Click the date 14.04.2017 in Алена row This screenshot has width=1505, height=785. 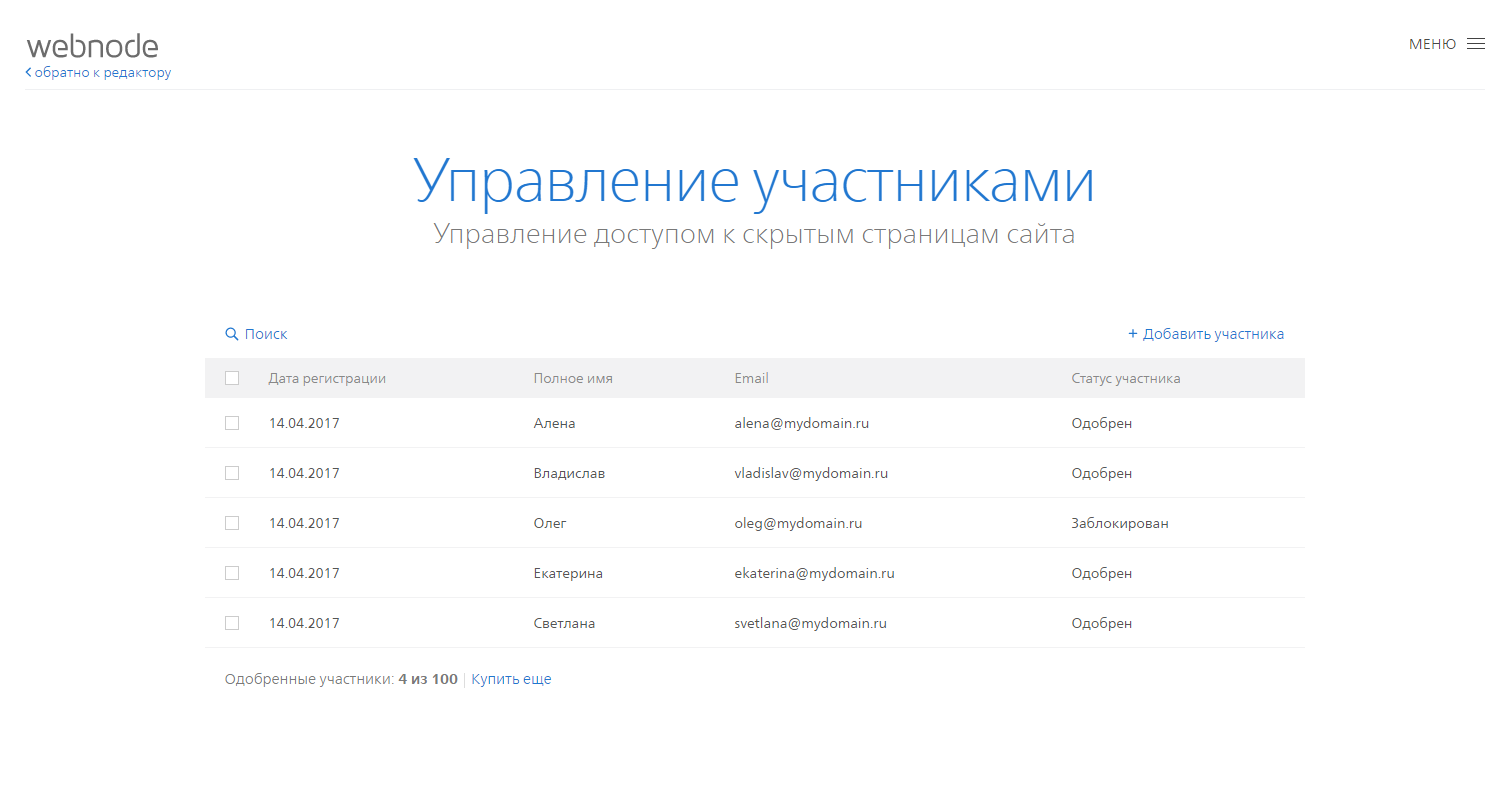pos(304,423)
